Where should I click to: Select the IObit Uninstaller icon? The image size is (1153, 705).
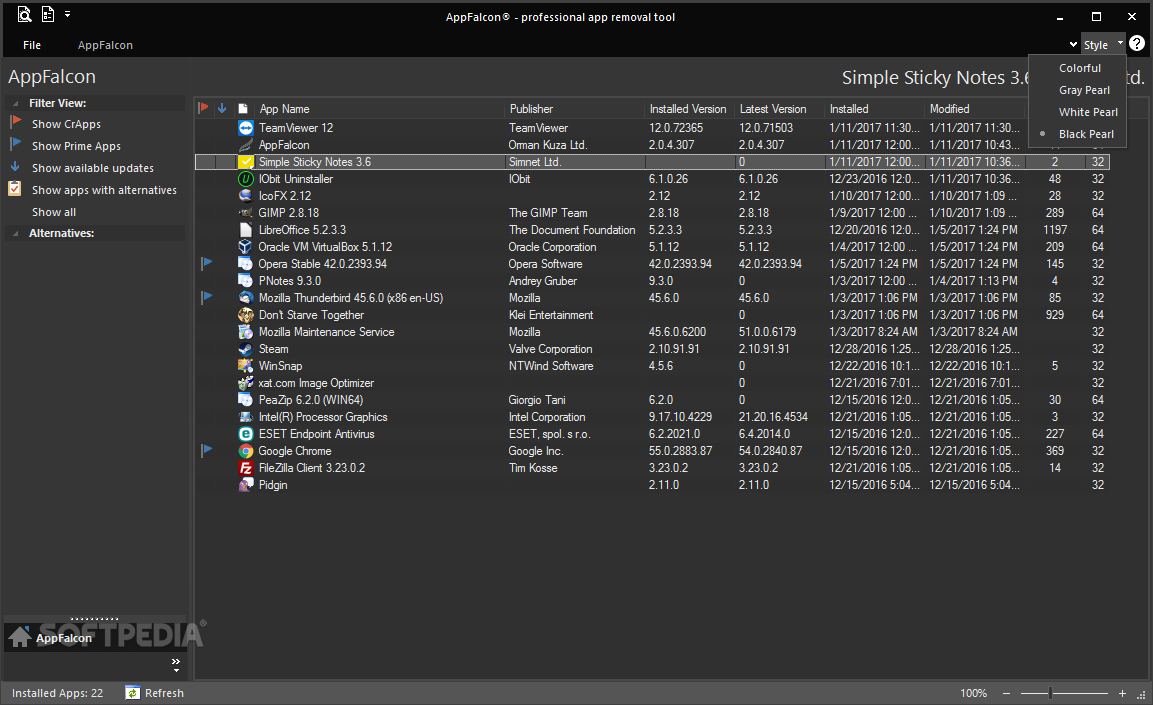click(246, 179)
